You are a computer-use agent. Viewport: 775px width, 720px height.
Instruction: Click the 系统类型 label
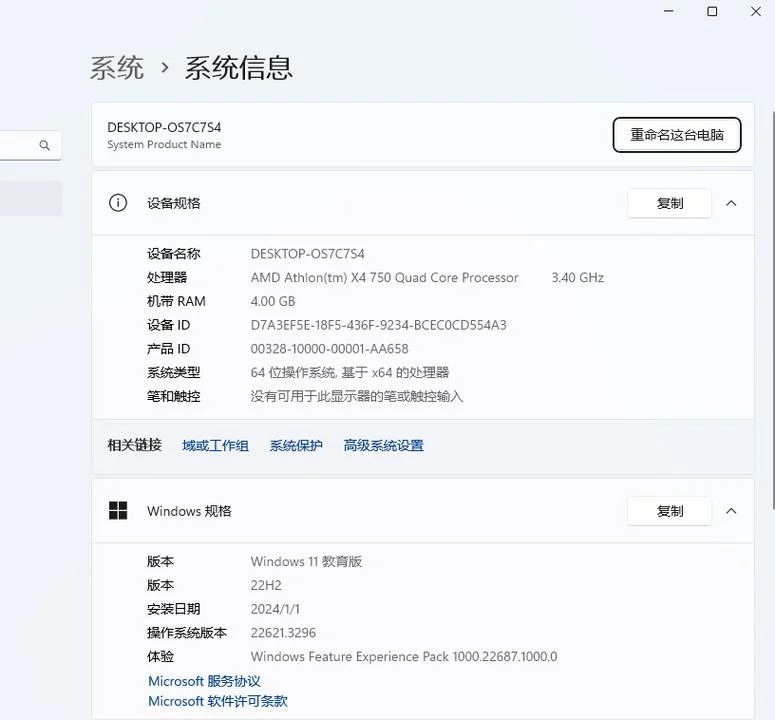[173, 373]
